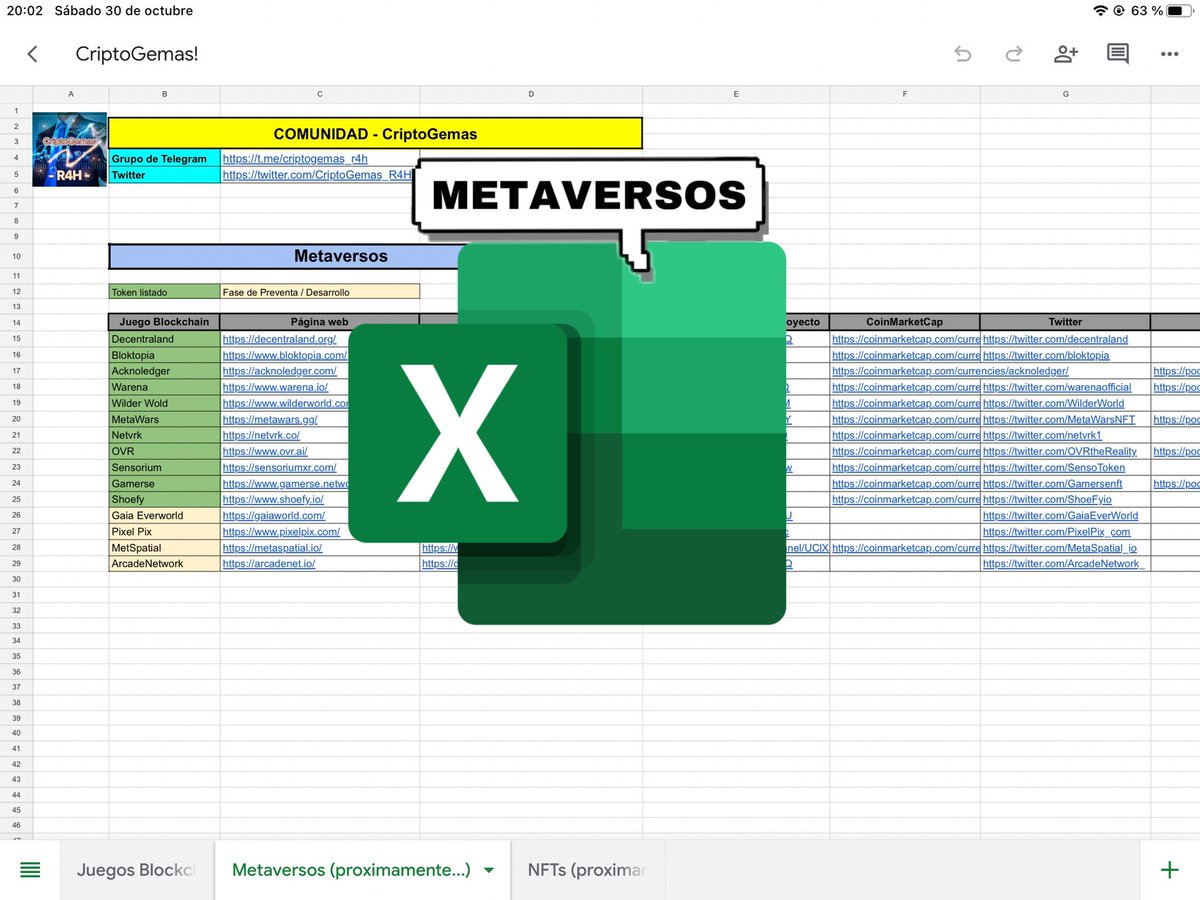The width and height of the screenshot is (1200, 900).
Task: Tap the Wi-Fi icon in status bar
Action: click(1102, 11)
